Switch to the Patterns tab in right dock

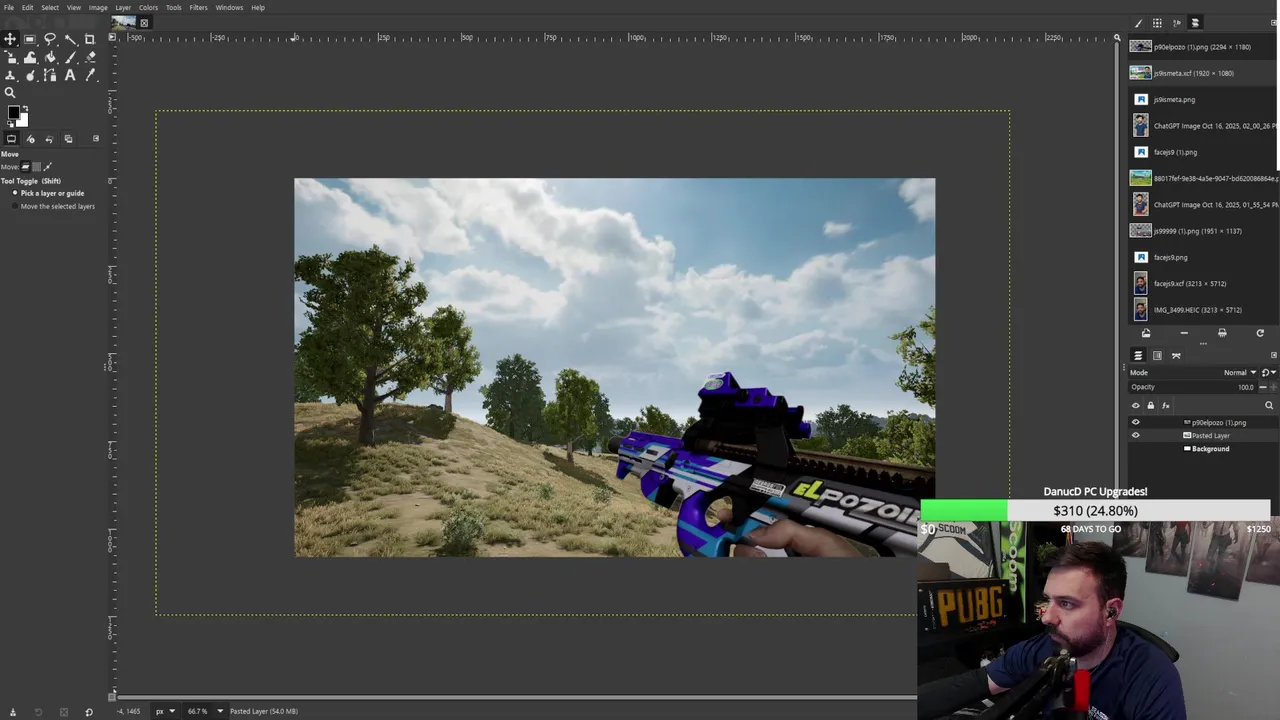coord(1157,23)
